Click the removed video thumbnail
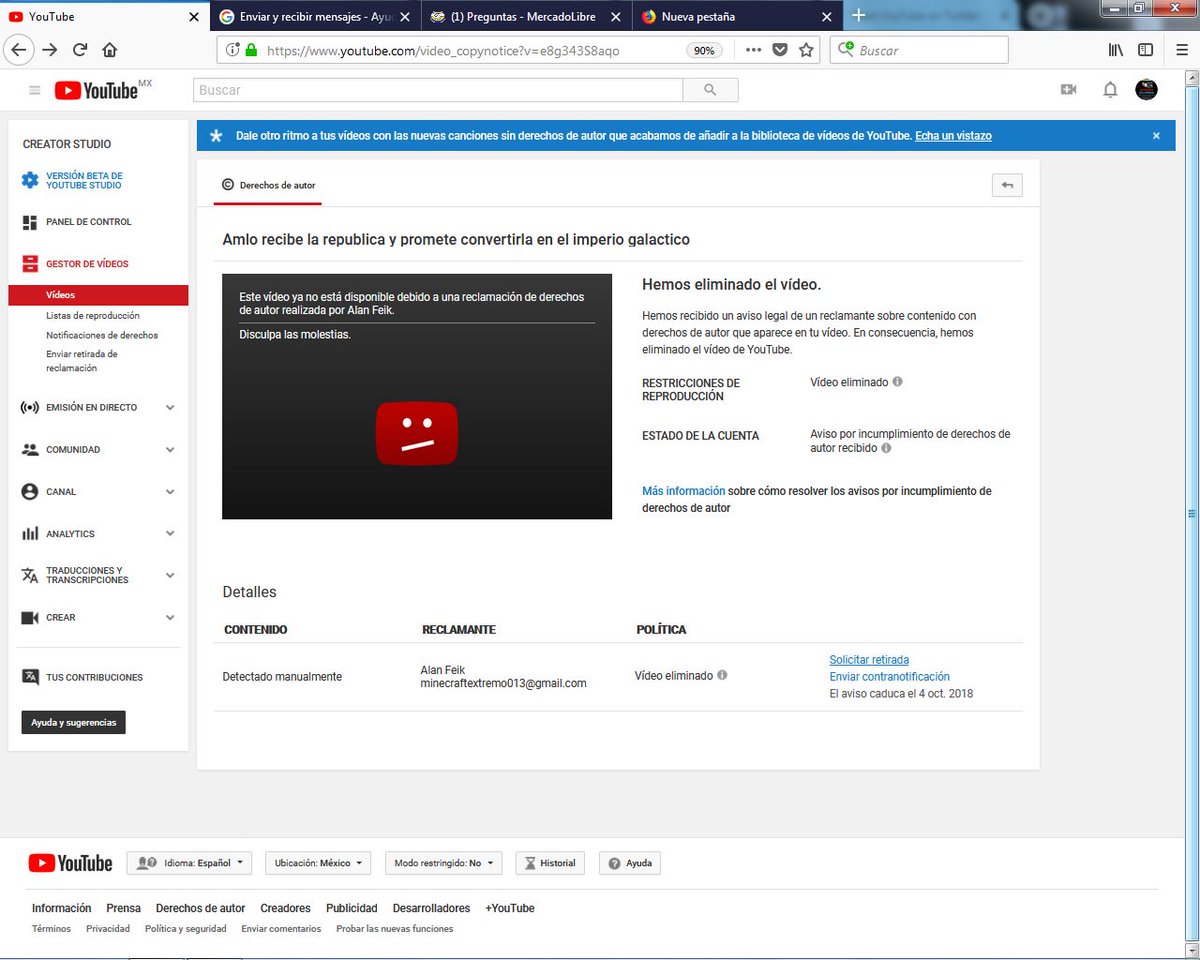1200x960 pixels. coord(417,396)
